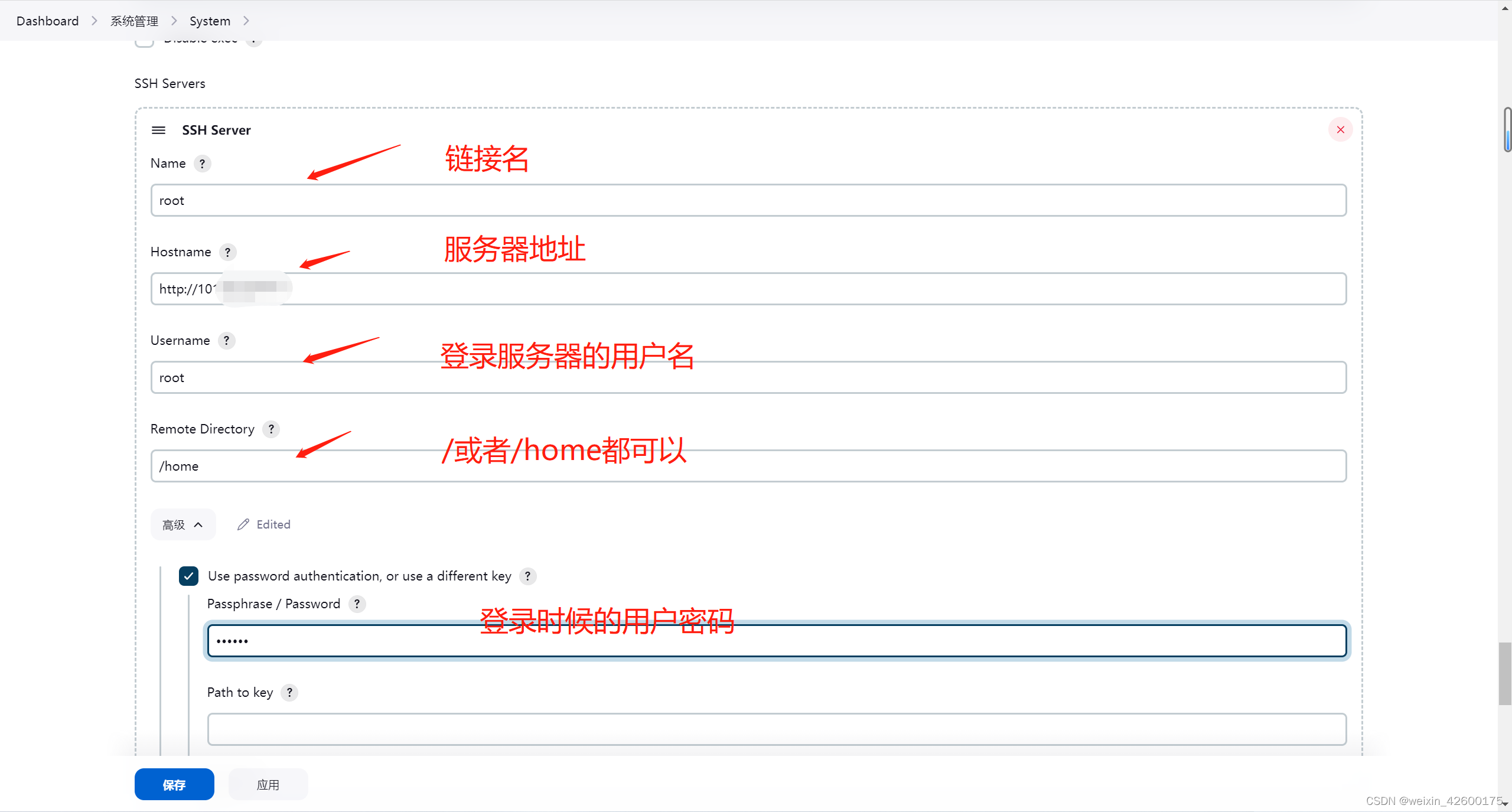Select the Hostname server address input
1512x812 pixels.
coord(748,288)
